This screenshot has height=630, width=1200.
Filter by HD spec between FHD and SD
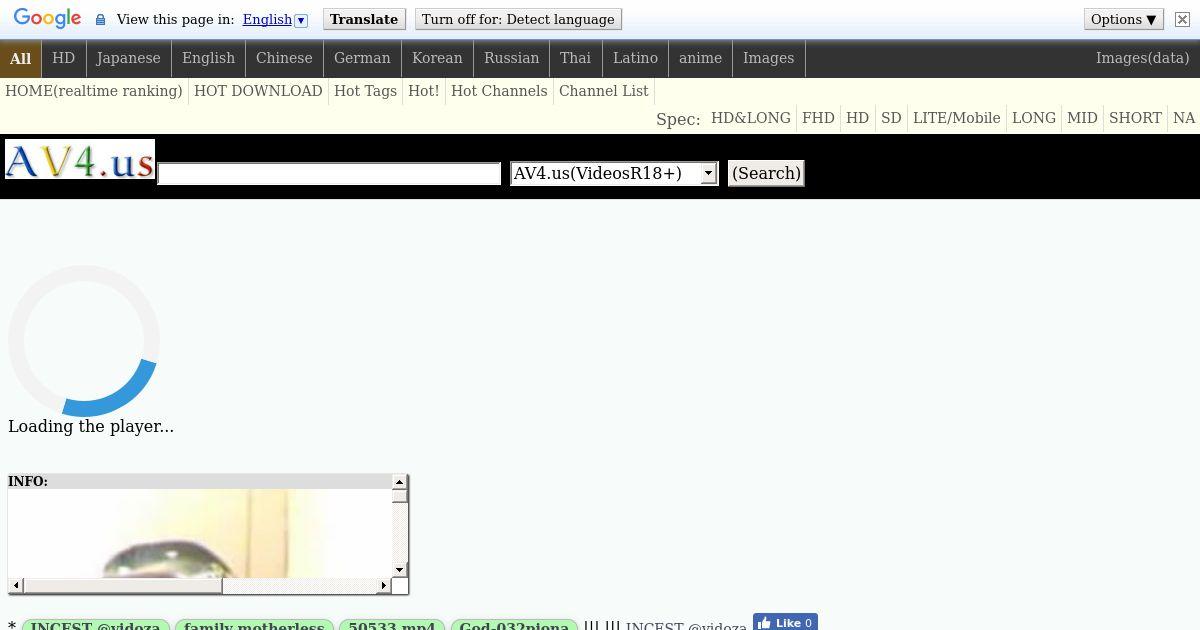click(857, 118)
